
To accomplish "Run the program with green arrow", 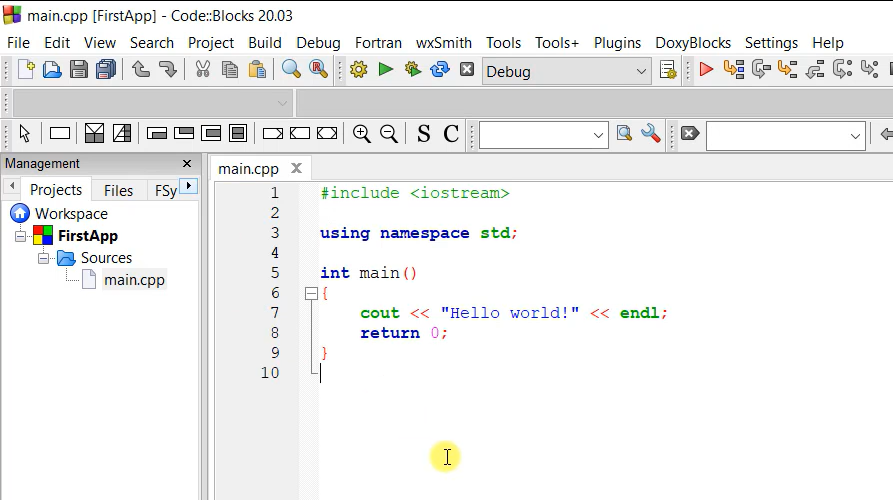I will click(x=386, y=70).
